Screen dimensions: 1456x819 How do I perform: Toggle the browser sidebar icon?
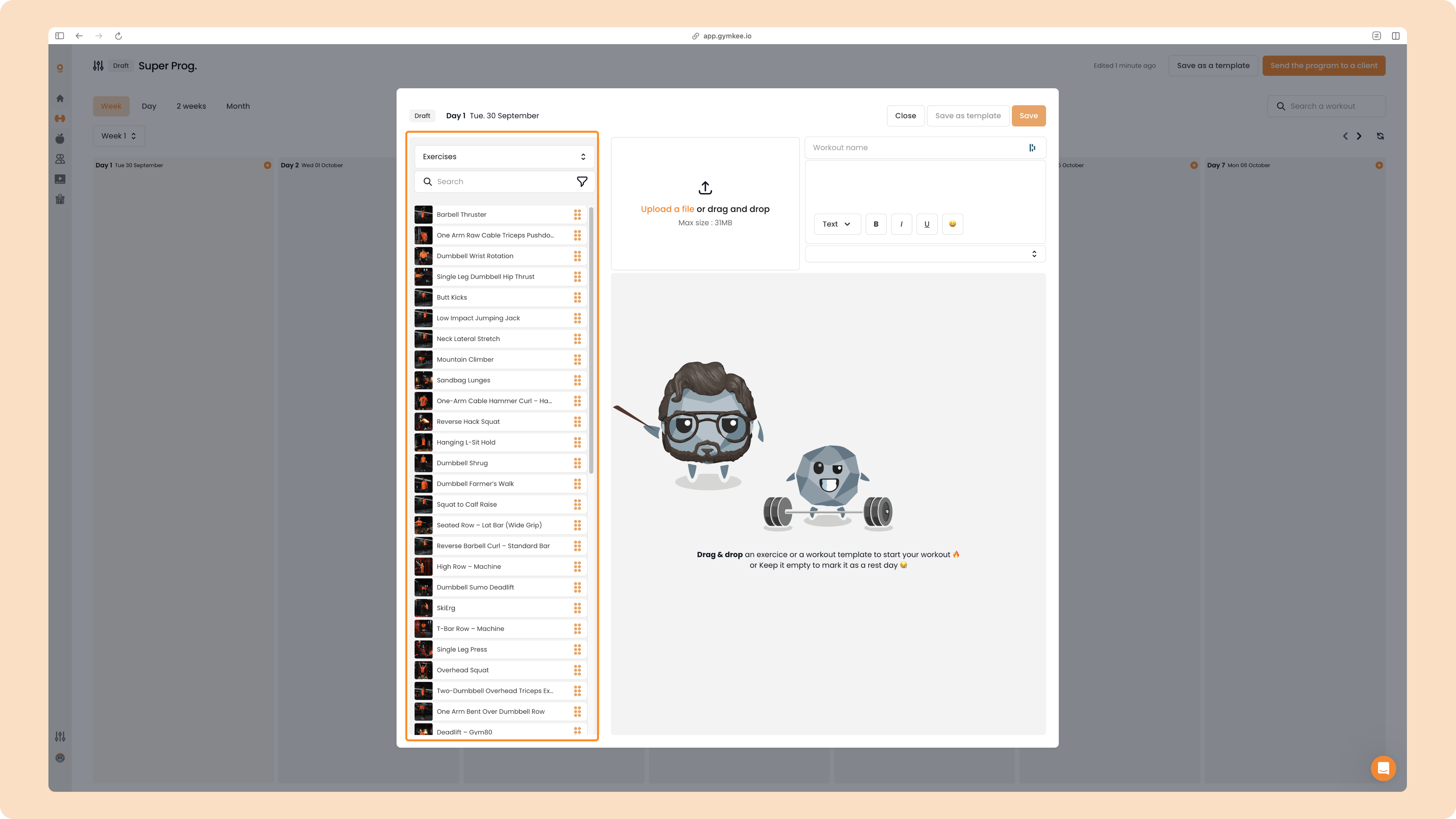coord(59,36)
